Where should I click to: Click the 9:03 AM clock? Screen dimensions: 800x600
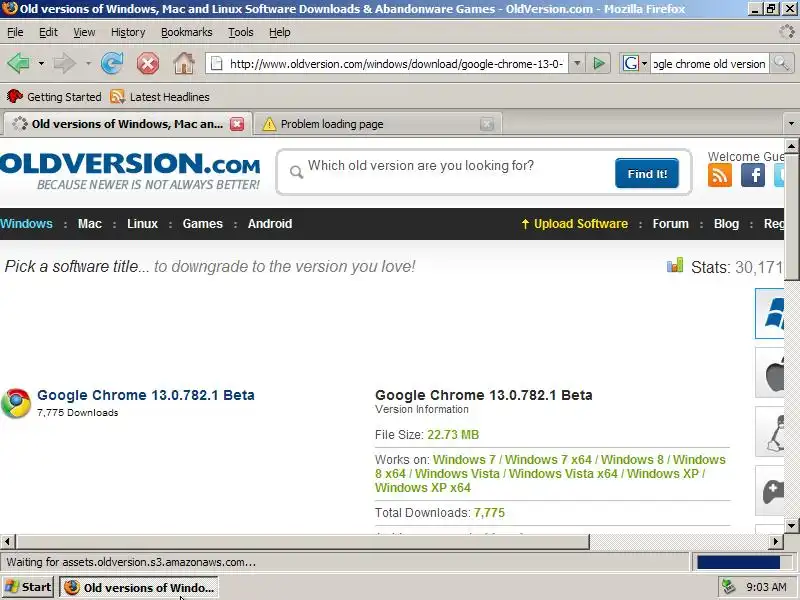766,587
